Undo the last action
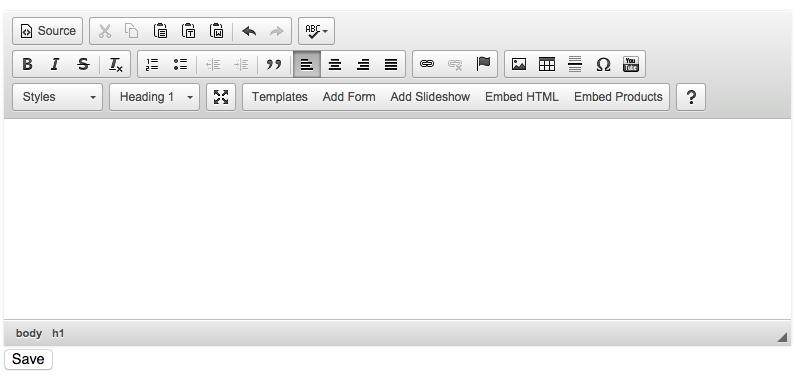 249,31
